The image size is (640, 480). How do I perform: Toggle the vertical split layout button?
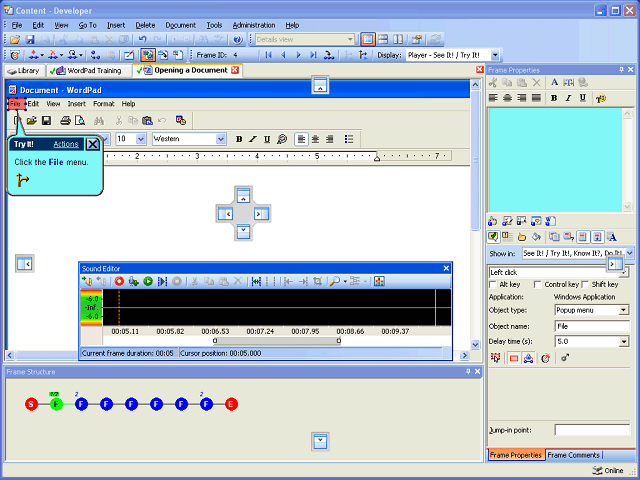[398, 40]
